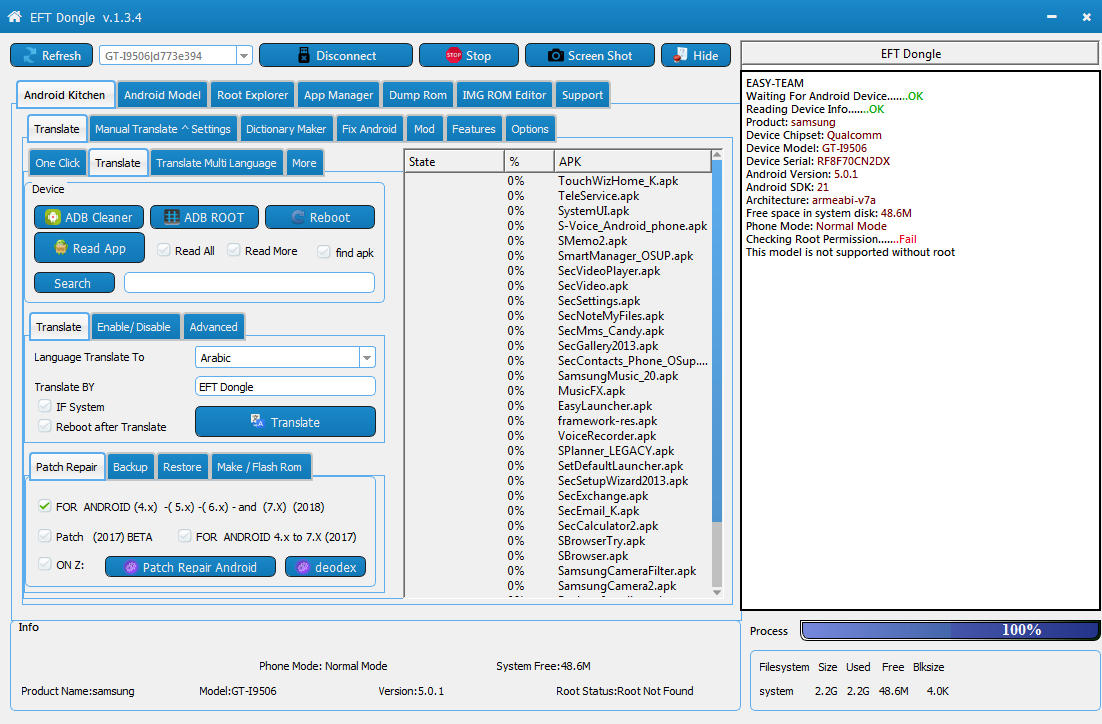Click the Translate BY text field
The height and width of the screenshot is (724, 1102).
click(x=285, y=387)
